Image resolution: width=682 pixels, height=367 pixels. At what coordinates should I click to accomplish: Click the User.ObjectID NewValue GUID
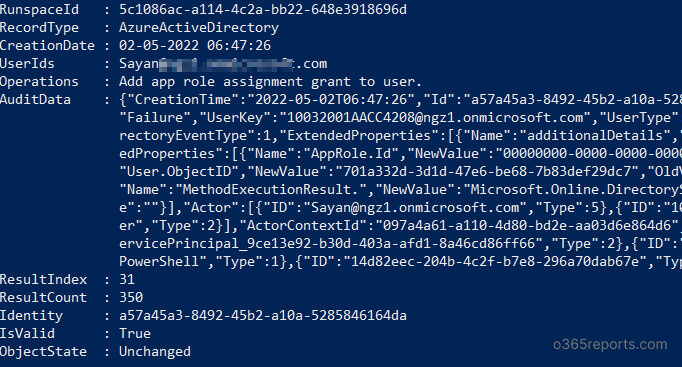pyautogui.click(x=487, y=171)
